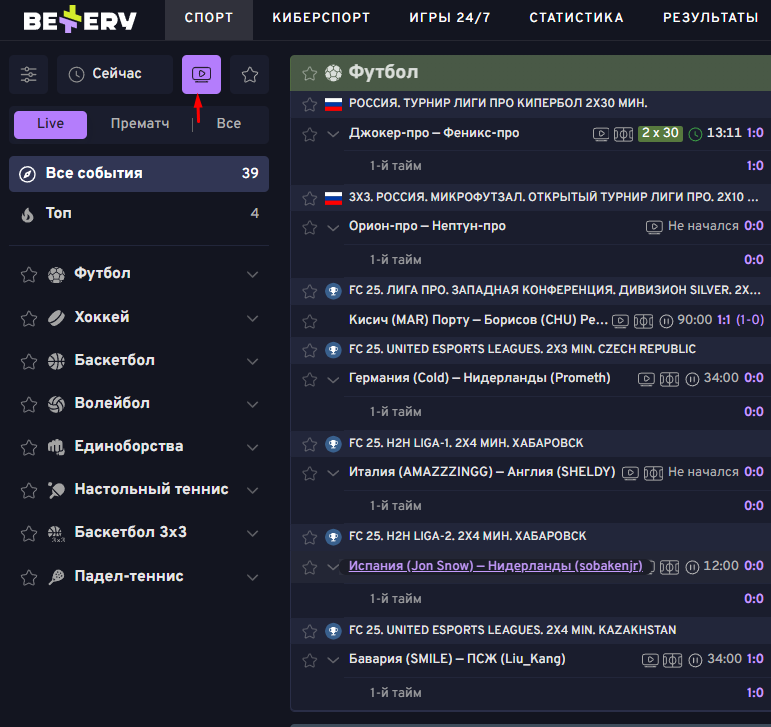Collapse Италия (AMAZZZINGG) – Англия match details
Viewport: 771px width, 727px height.
coord(333,473)
